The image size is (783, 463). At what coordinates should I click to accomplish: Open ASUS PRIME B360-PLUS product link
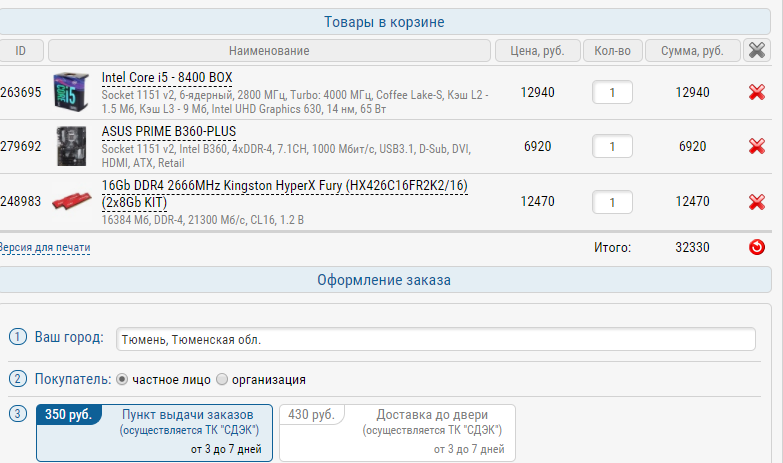pos(169,132)
